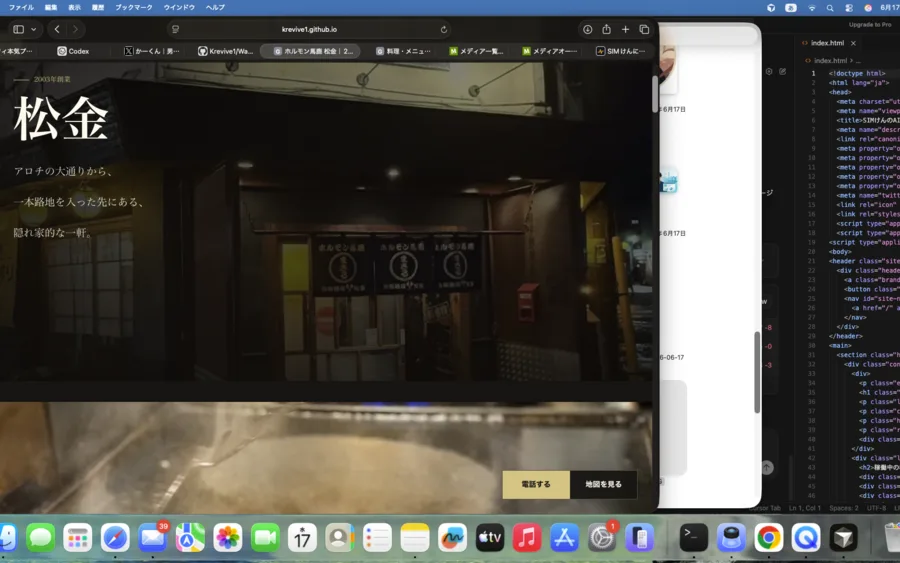Open Maps from the Dock
Viewport: 900px width, 563px height.
190,538
